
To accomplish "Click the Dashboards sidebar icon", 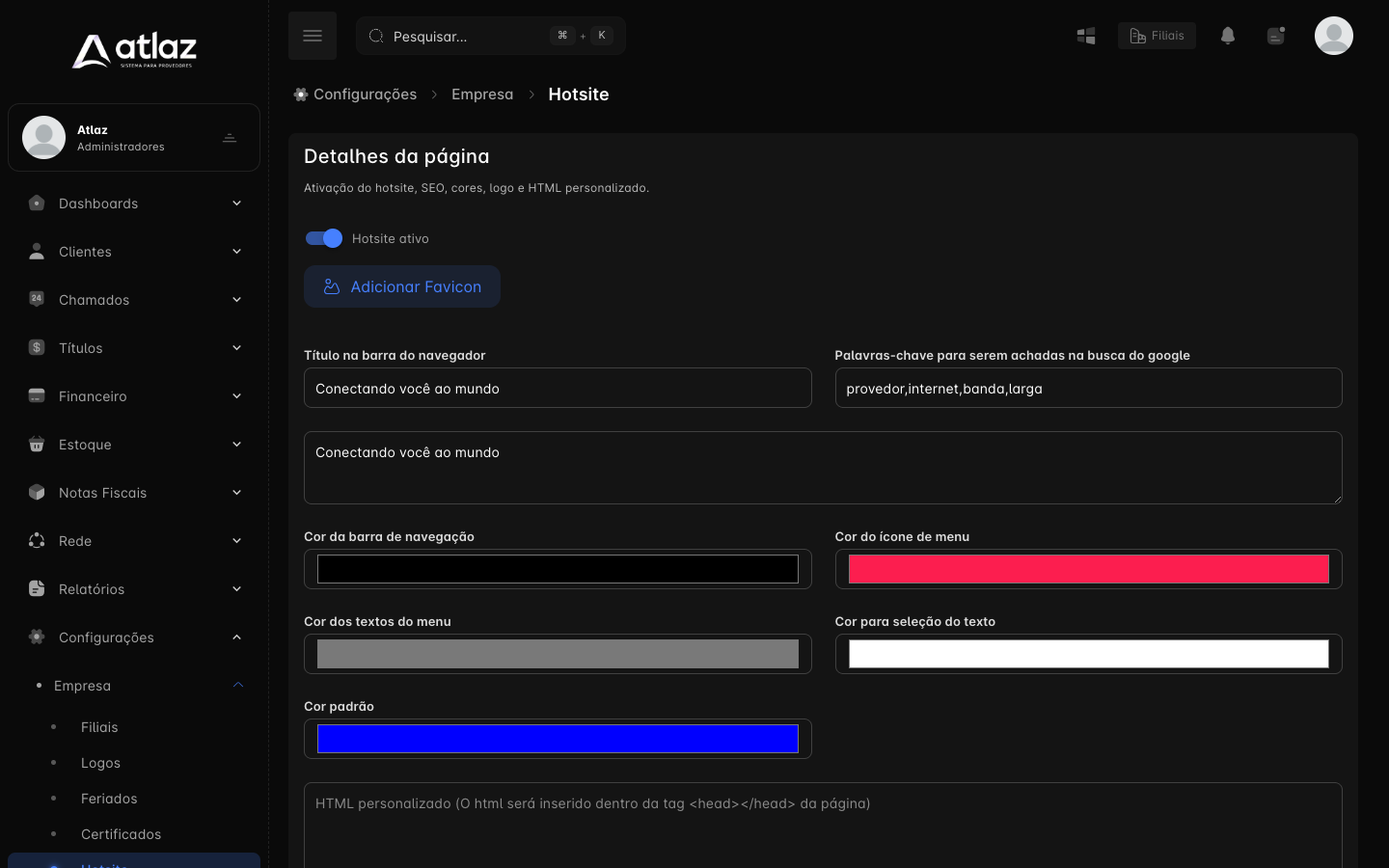I will (x=37, y=203).
